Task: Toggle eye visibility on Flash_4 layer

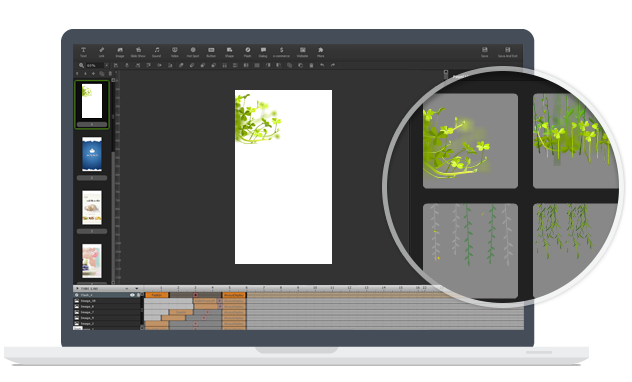Action: (132, 295)
